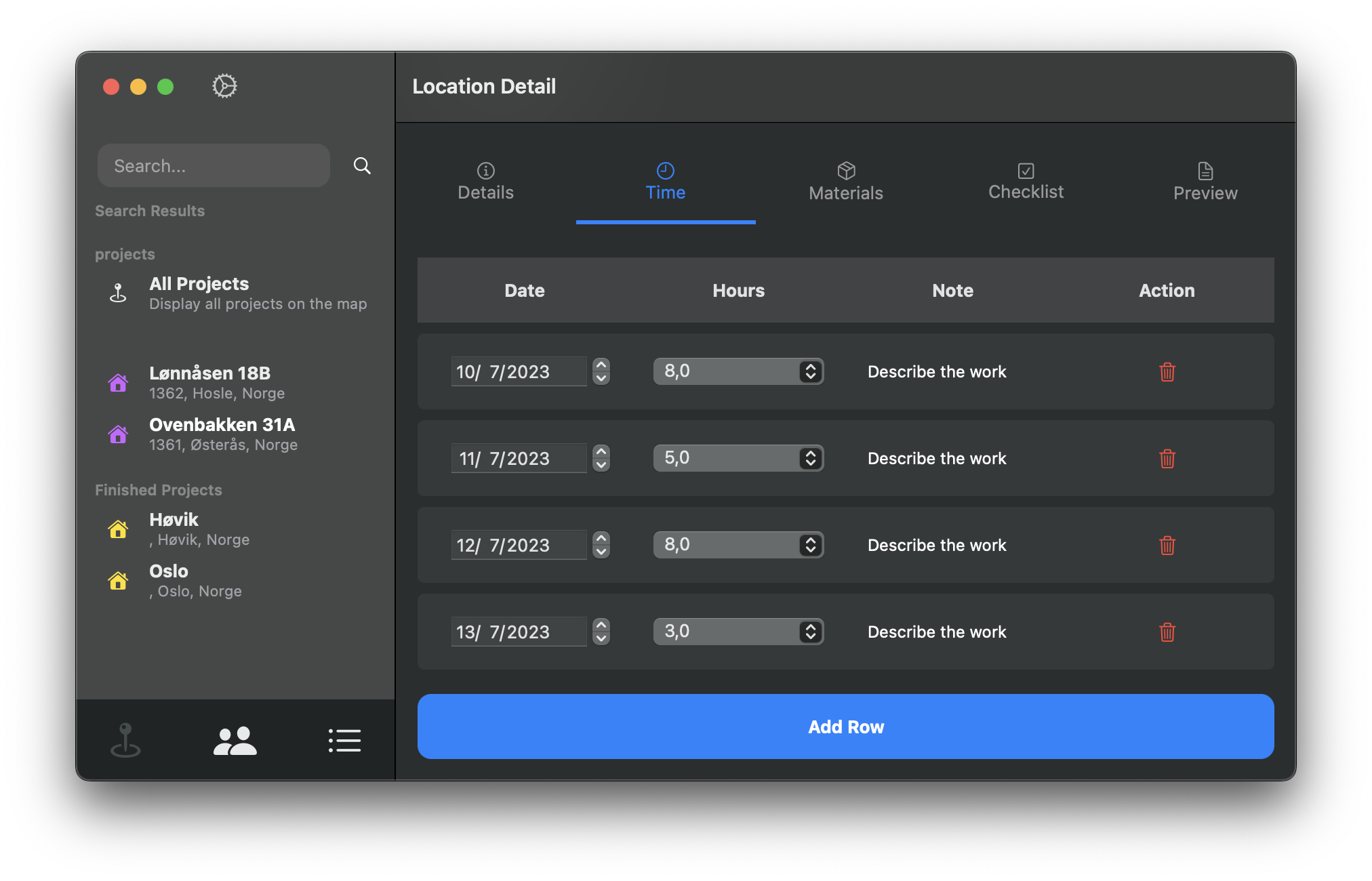Open list view in bottom bar

point(344,740)
